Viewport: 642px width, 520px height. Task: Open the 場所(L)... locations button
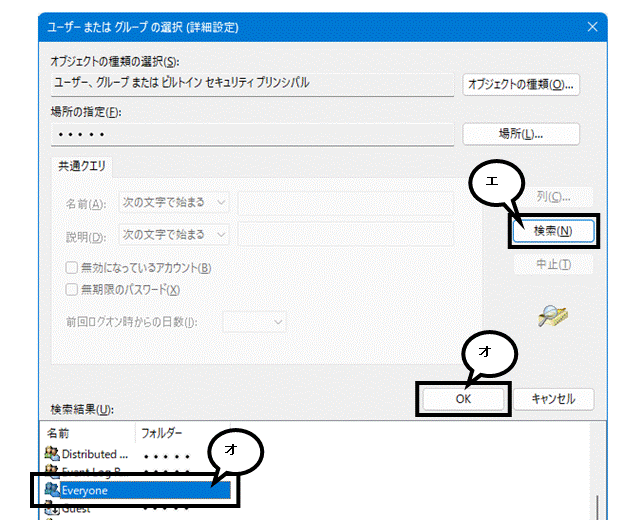point(521,133)
